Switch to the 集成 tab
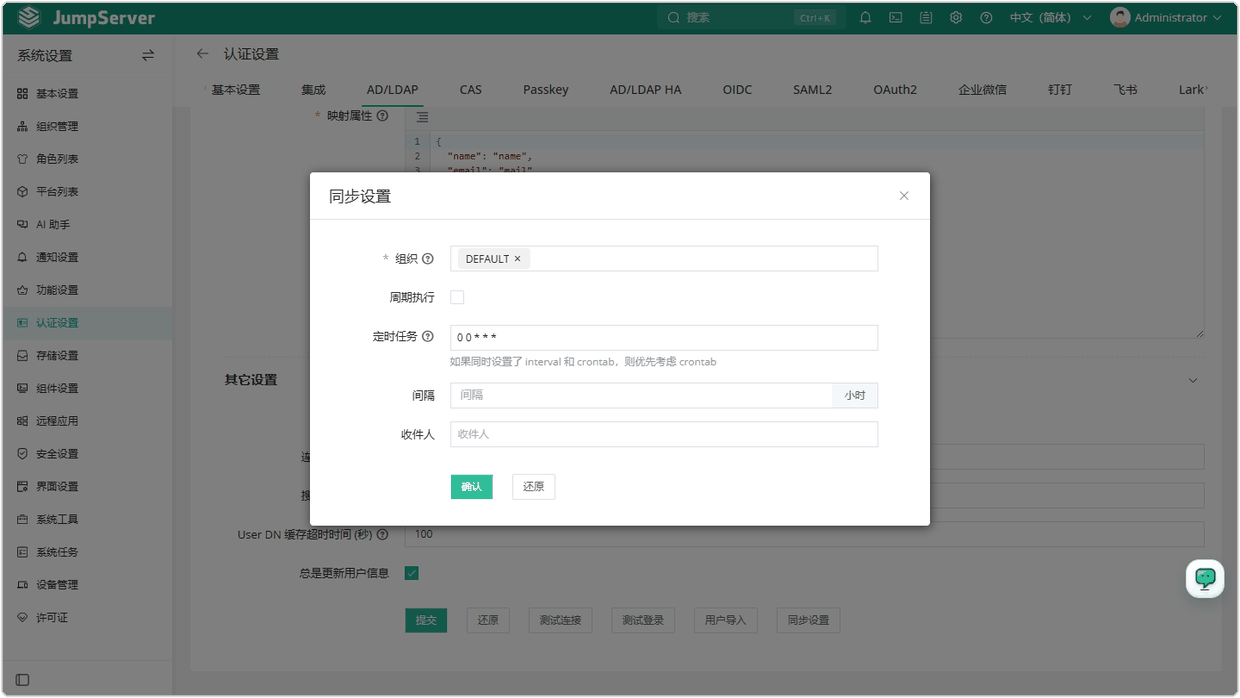This screenshot has width=1240, height=698. [313, 90]
